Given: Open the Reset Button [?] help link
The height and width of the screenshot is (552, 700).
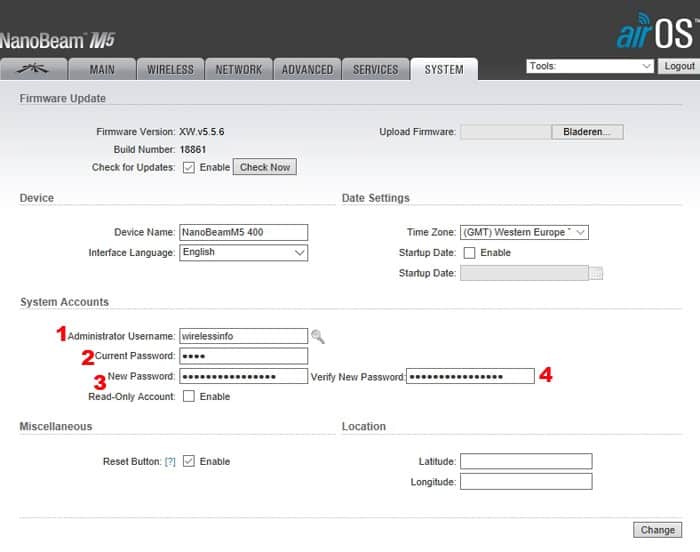Looking at the screenshot, I should point(170,461).
